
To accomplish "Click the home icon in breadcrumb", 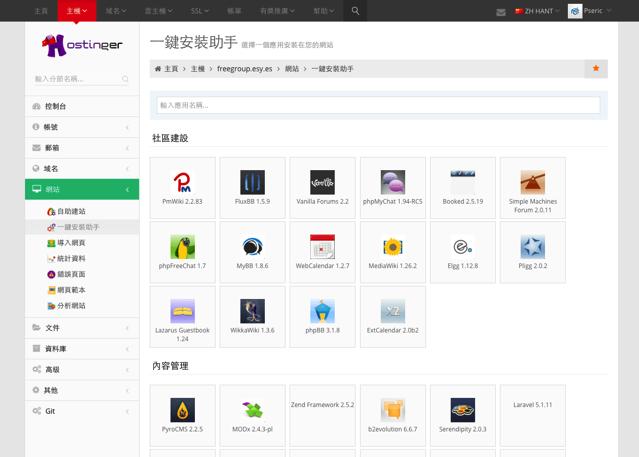I will 158,68.
